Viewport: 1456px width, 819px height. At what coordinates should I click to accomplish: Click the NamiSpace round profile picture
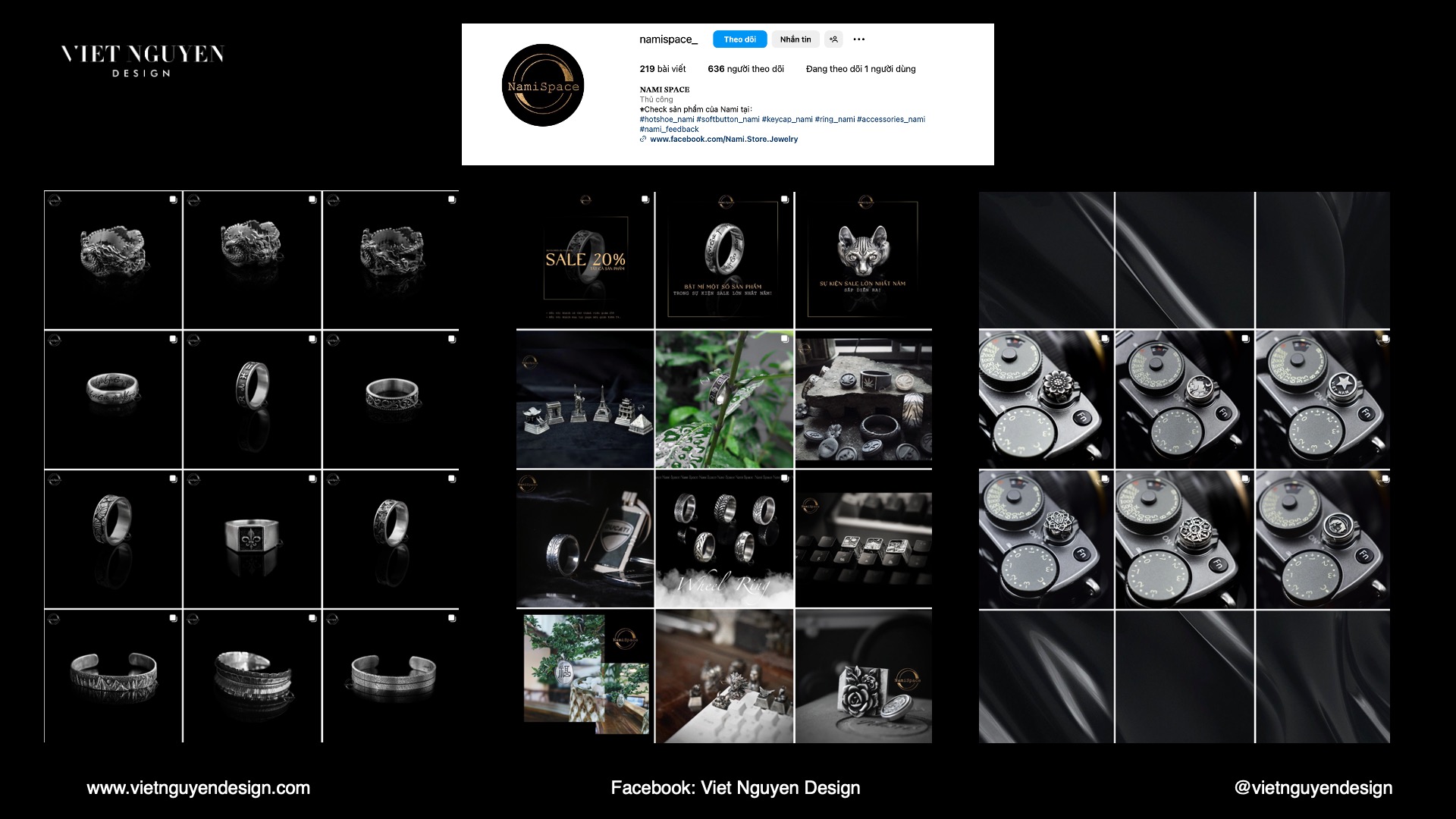click(x=543, y=85)
